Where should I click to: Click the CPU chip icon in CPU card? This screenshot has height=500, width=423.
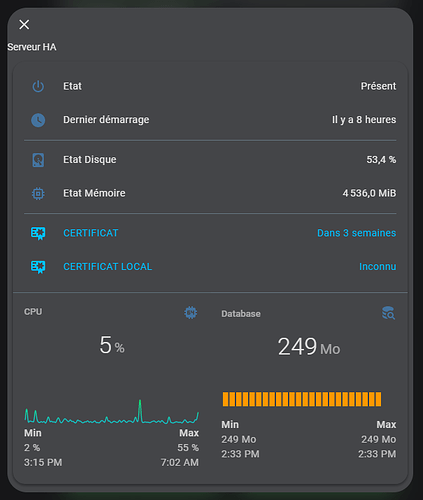(191, 313)
